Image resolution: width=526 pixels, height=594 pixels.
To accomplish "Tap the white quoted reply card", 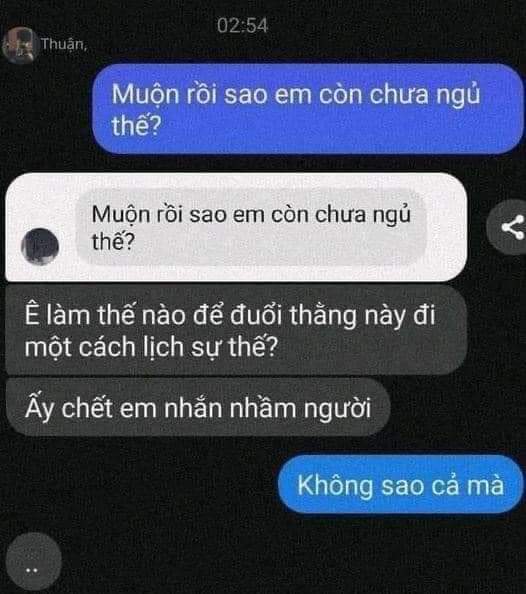I will pos(236,227).
